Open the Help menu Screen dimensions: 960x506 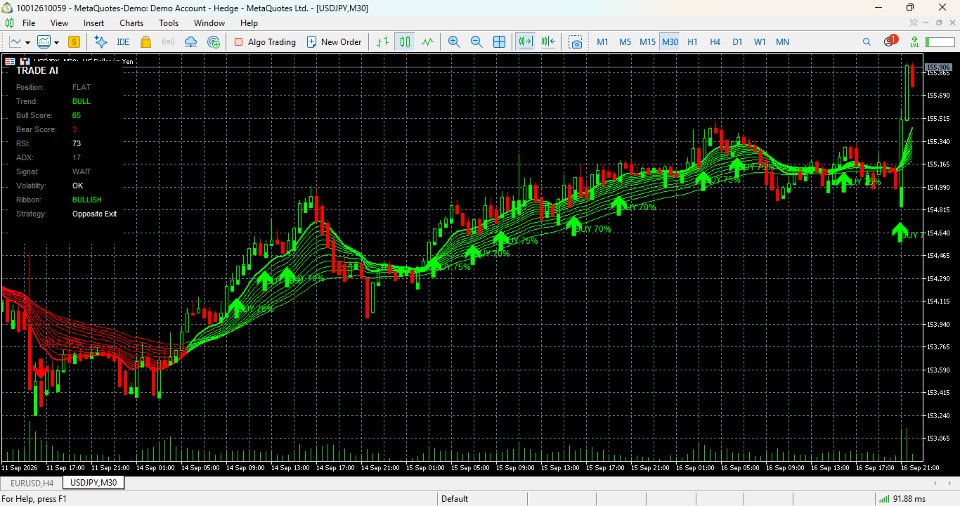(249, 23)
